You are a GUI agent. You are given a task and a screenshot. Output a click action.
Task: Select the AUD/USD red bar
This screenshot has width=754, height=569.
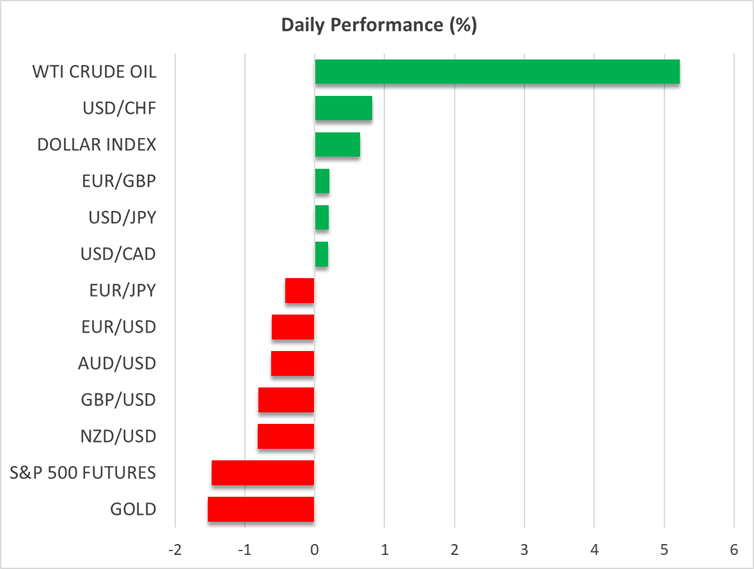tap(293, 363)
